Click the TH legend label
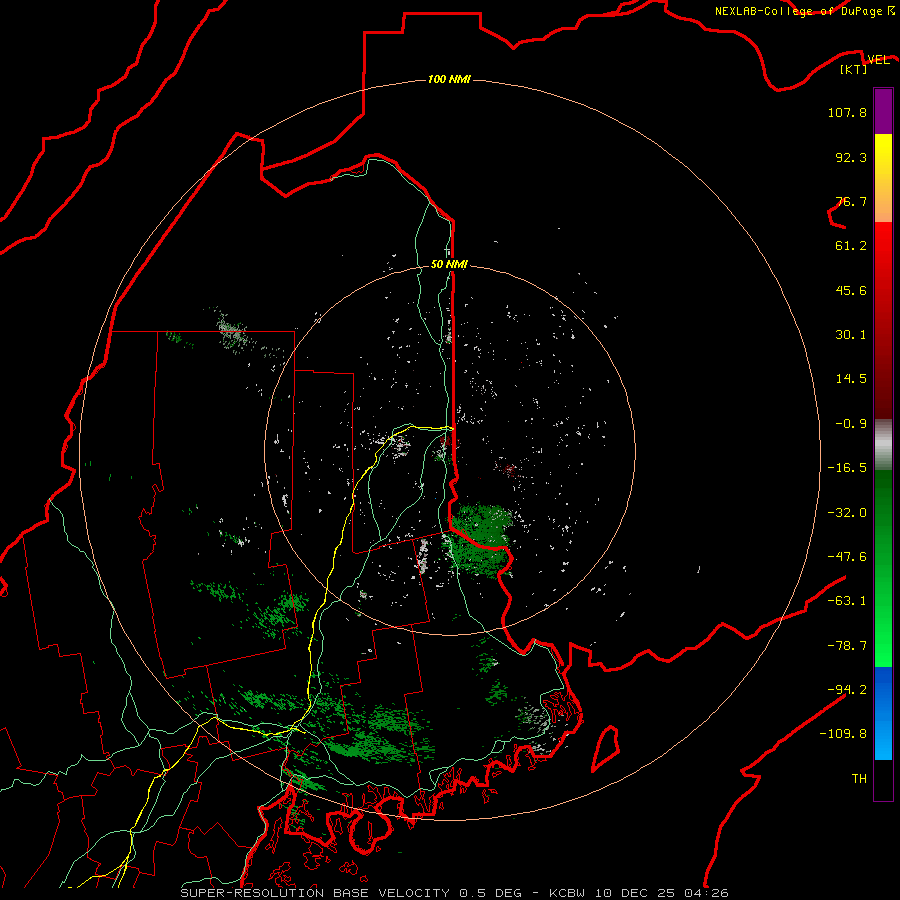900x900 pixels. tap(859, 778)
